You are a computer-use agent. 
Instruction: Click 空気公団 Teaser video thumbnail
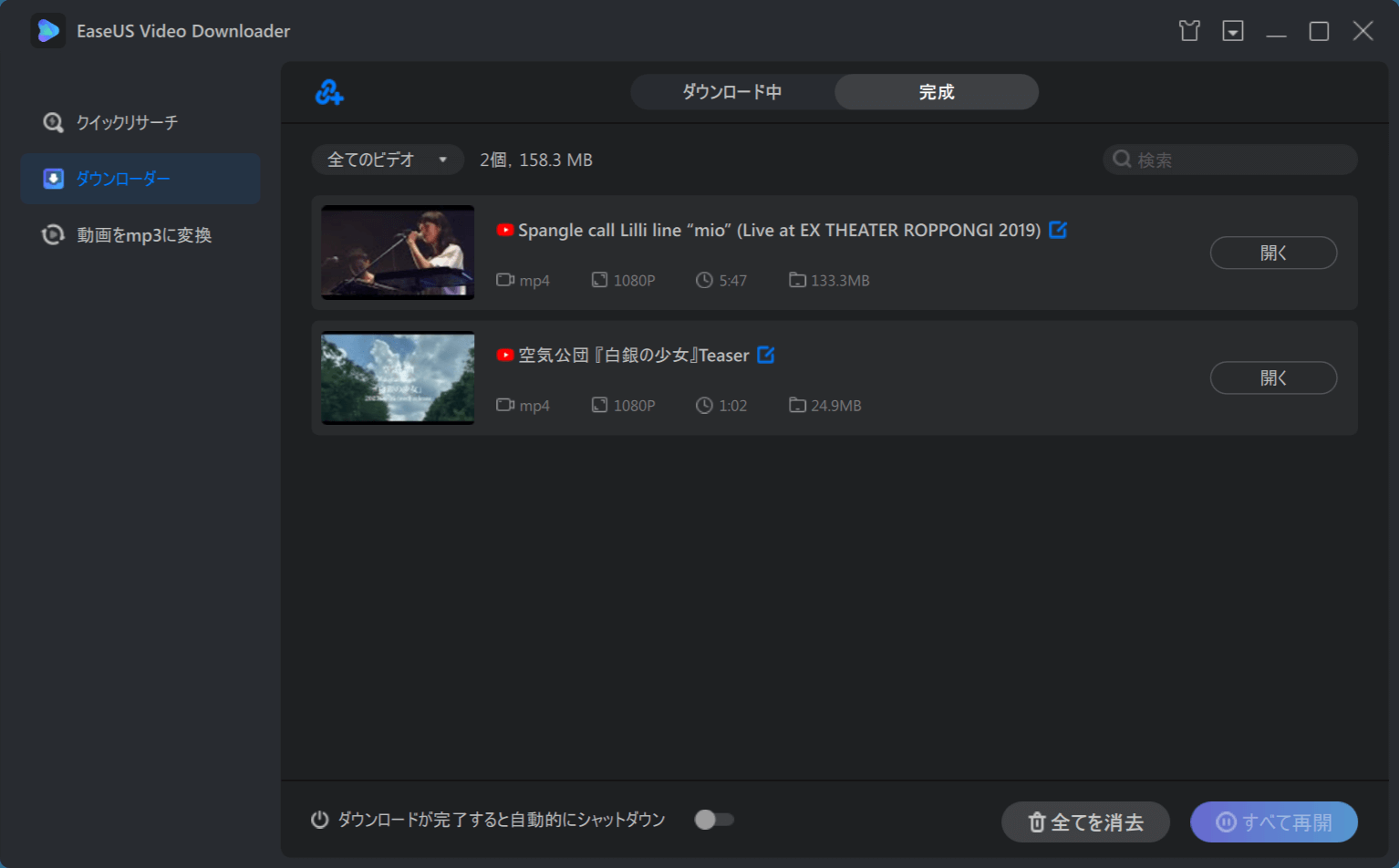coord(398,377)
